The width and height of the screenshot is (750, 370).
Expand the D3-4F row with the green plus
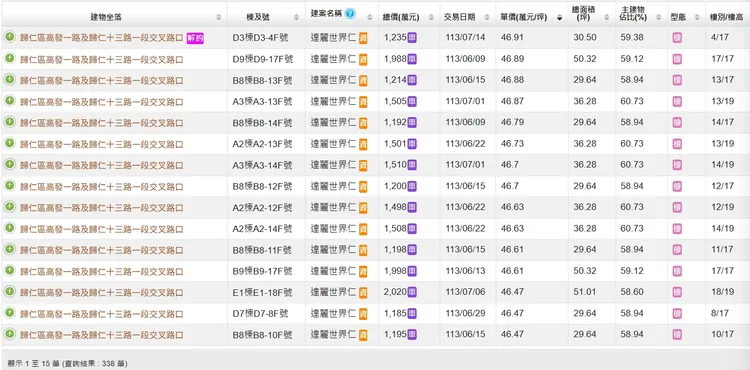[x=10, y=37]
